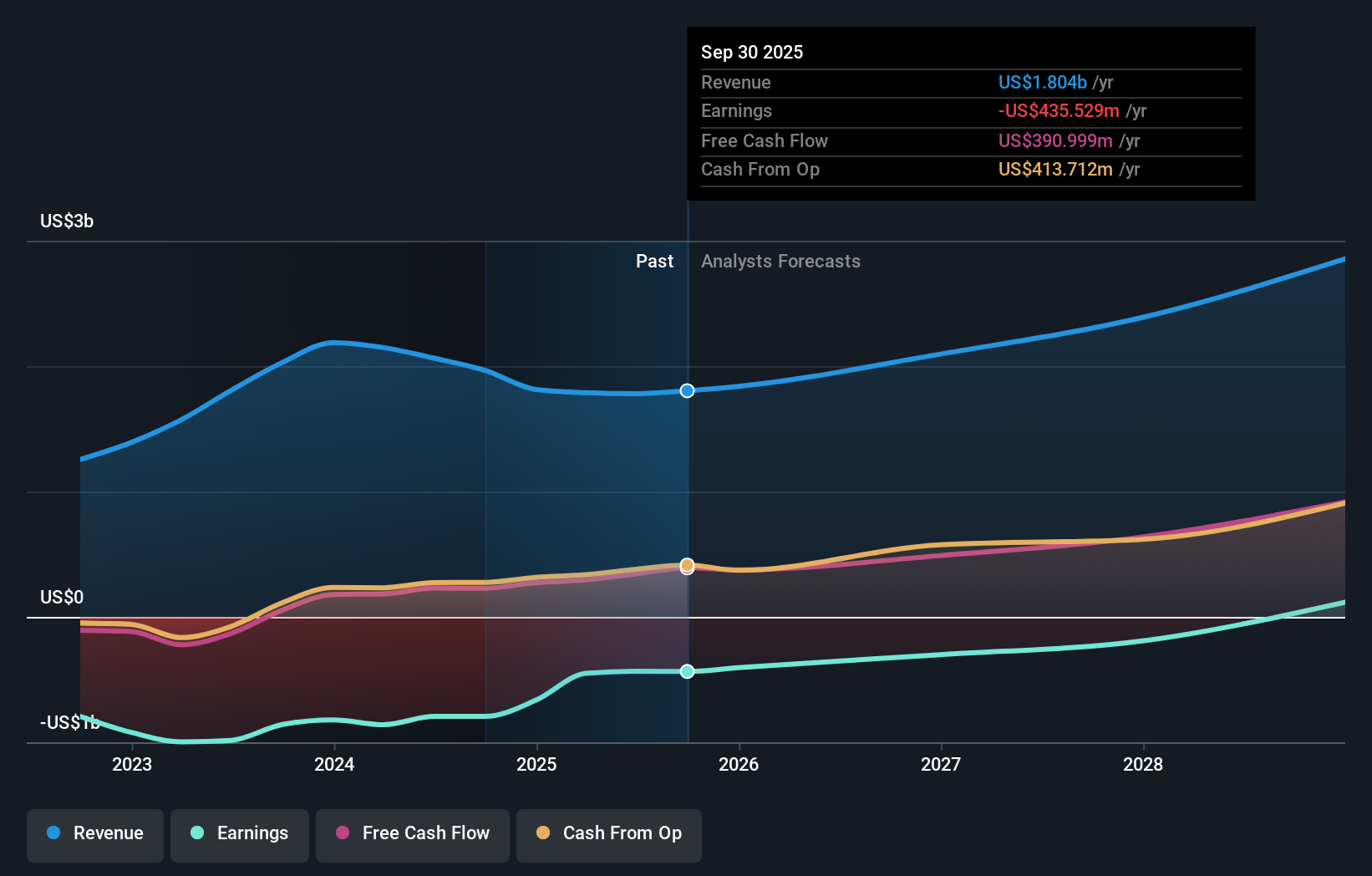Click the Sep 30 2025 tooltip header

point(752,52)
